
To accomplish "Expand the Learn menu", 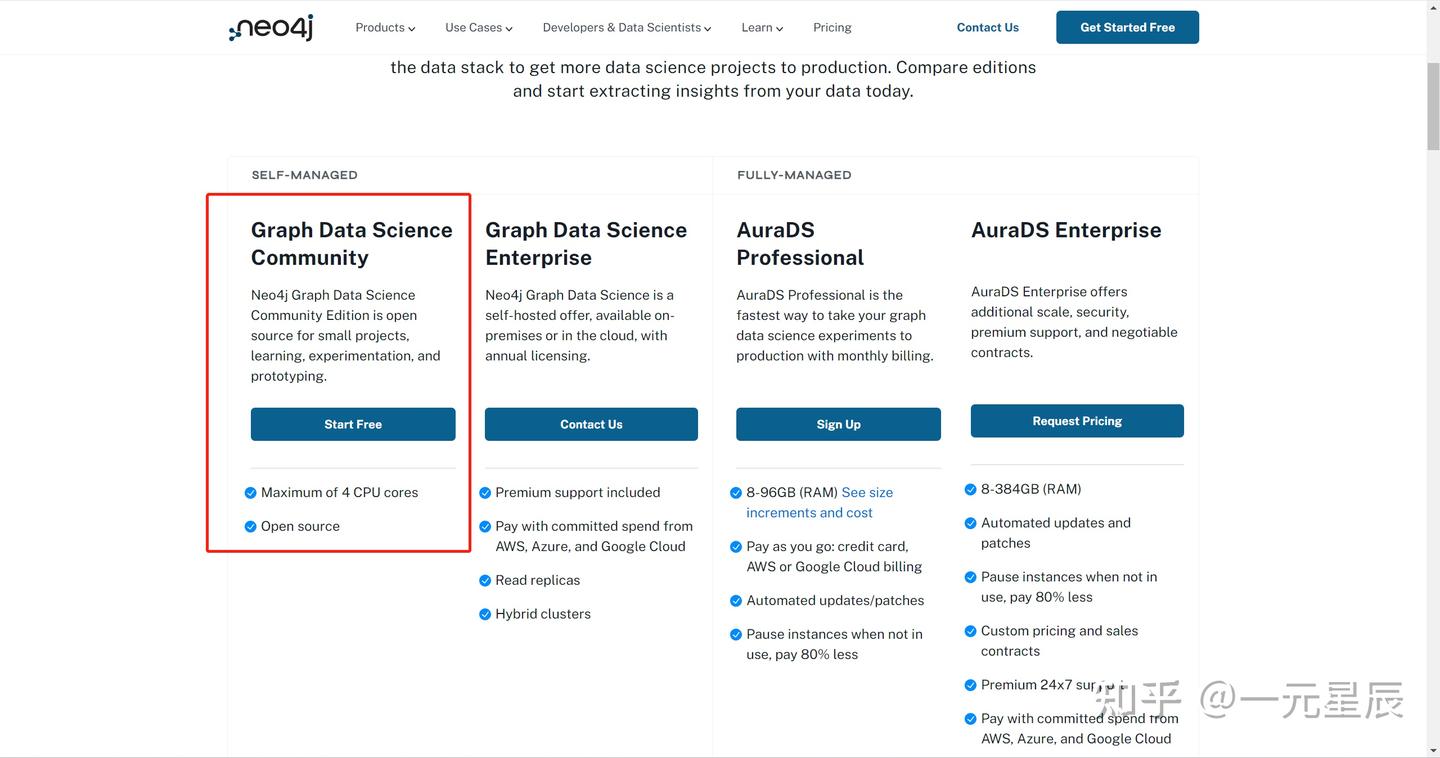I will pyautogui.click(x=762, y=28).
